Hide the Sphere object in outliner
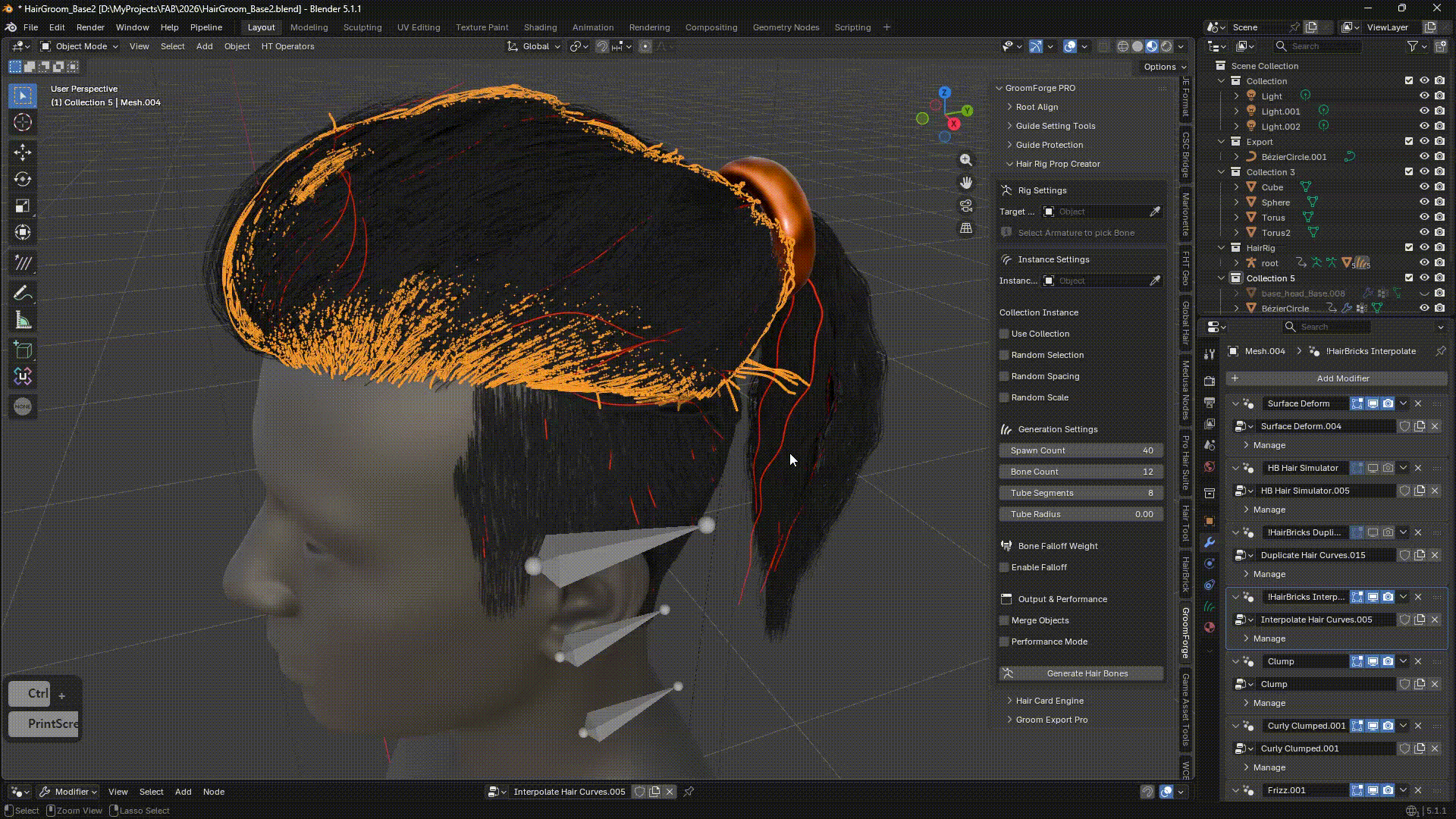1456x819 pixels. (1424, 202)
